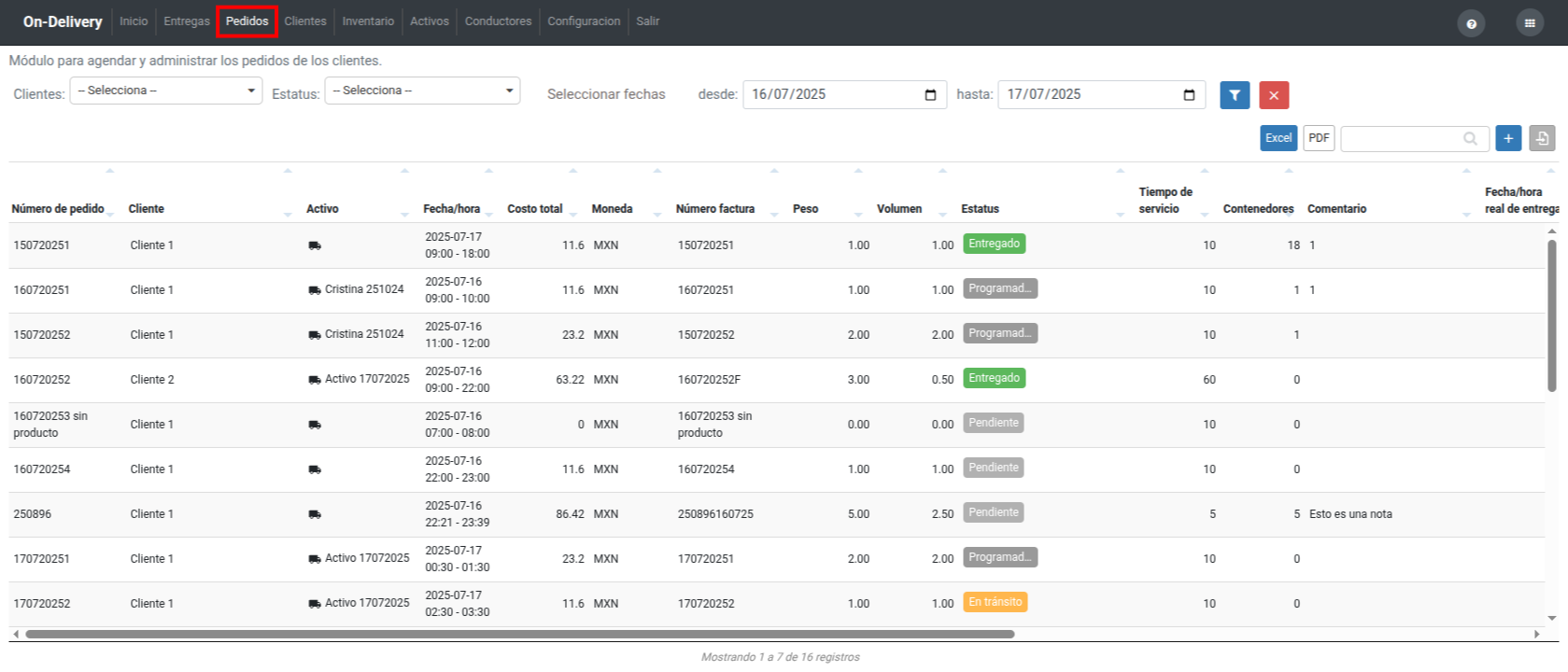Open calendar picker in the hasta date field

[1189, 95]
